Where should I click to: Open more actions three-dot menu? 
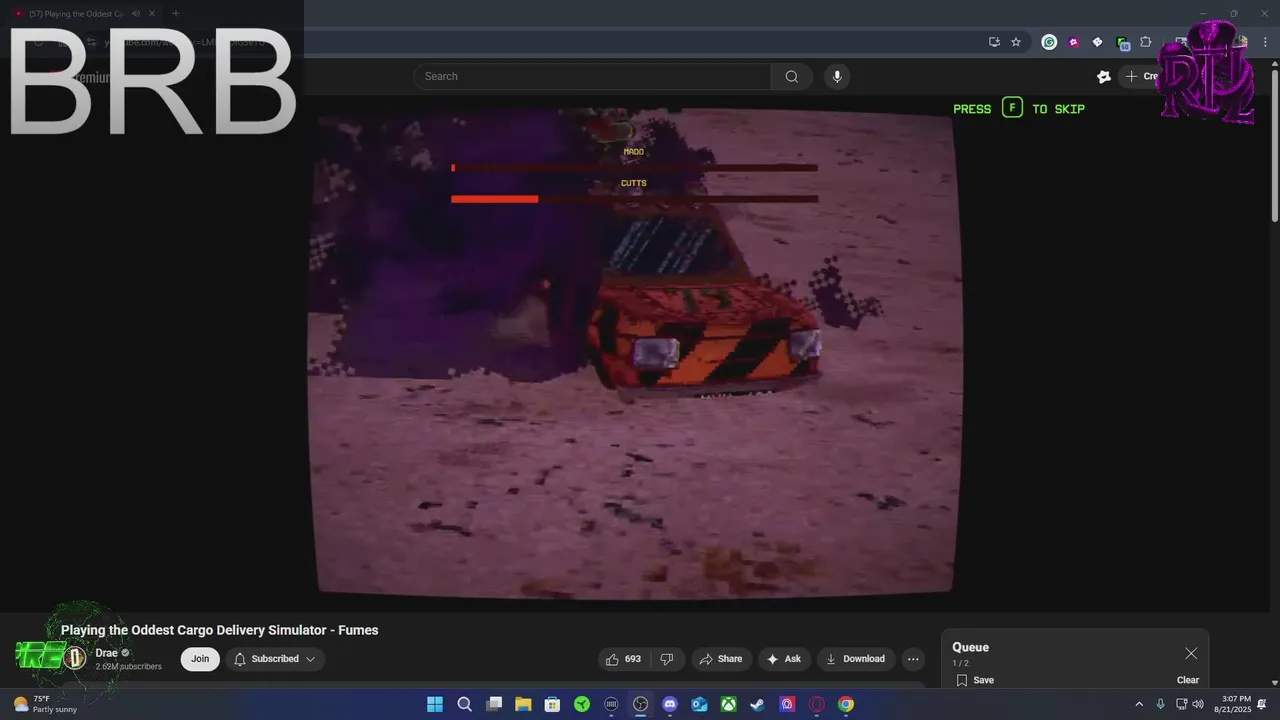[x=912, y=659]
